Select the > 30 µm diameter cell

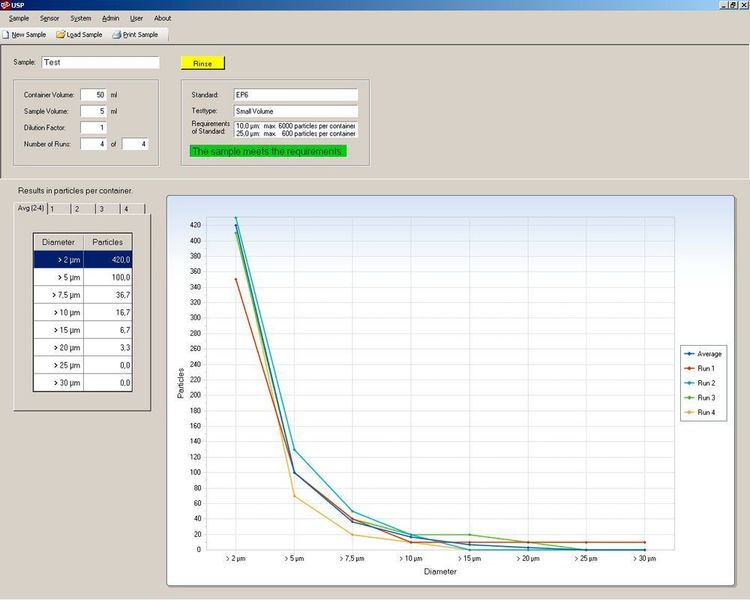click(58, 383)
